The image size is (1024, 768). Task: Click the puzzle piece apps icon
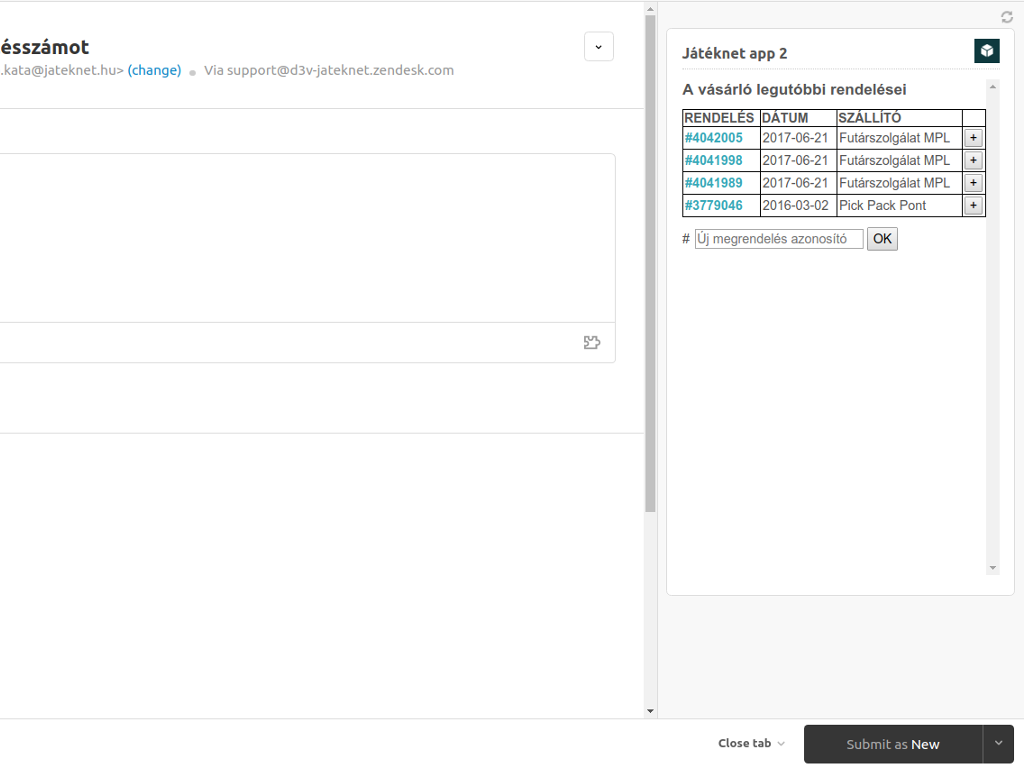click(592, 343)
